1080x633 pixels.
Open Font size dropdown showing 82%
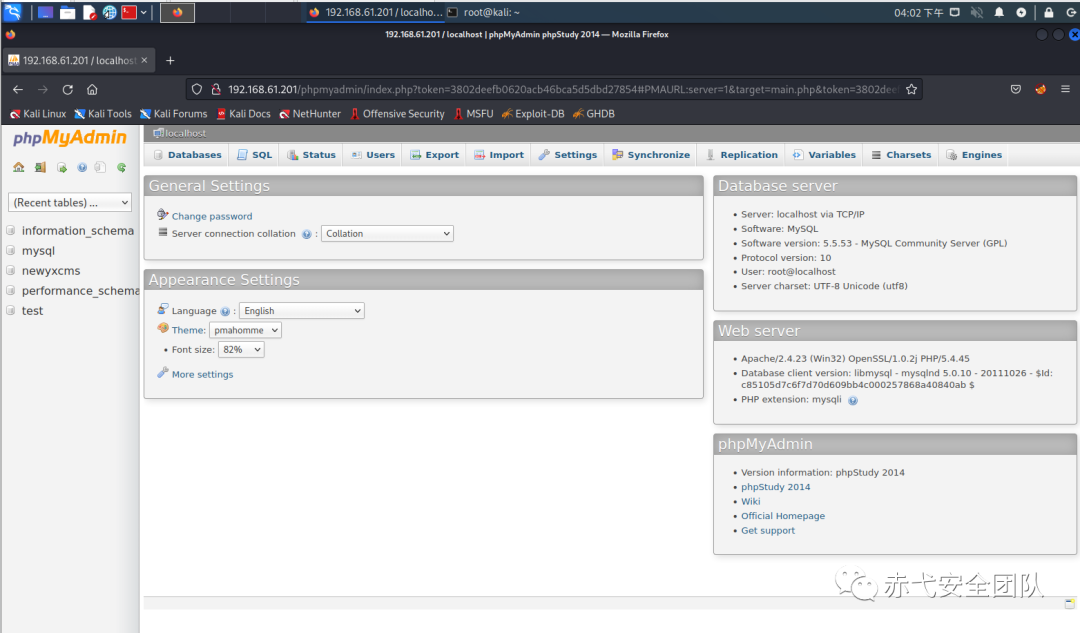[x=241, y=349]
